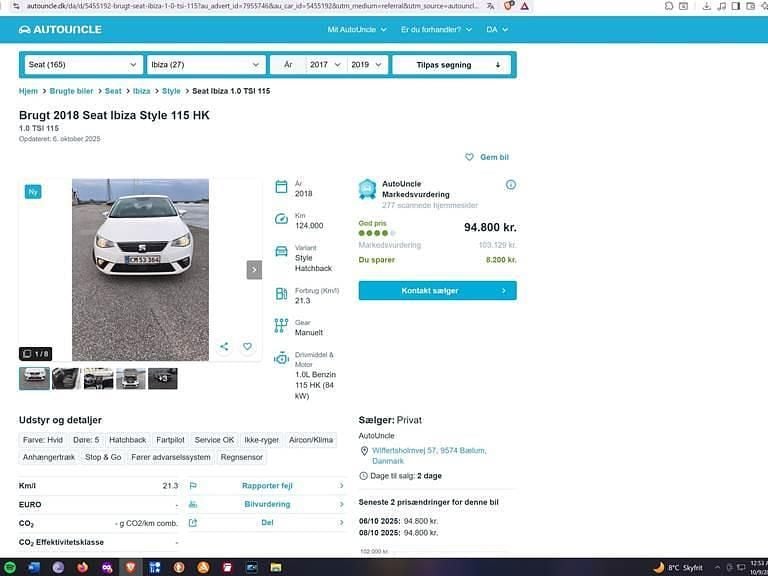Screen dimensions: 768x576
Task: Open Spotify from the taskbar
Action: pos(10,567)
